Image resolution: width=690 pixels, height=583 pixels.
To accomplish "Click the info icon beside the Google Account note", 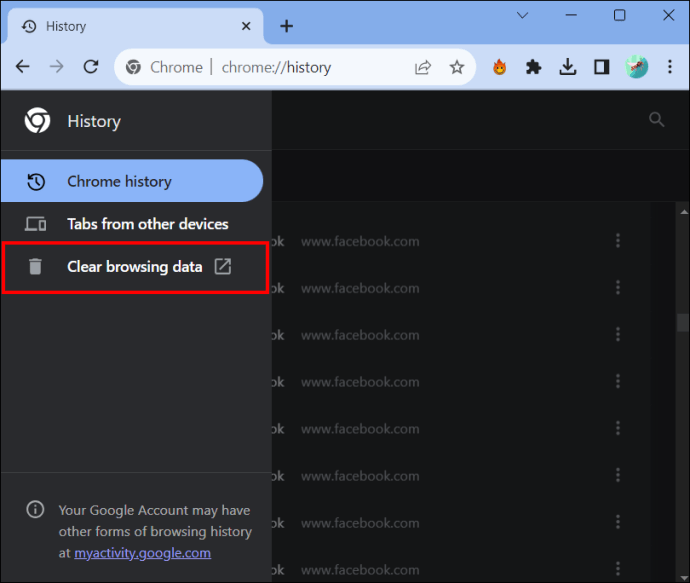I will coord(35,510).
